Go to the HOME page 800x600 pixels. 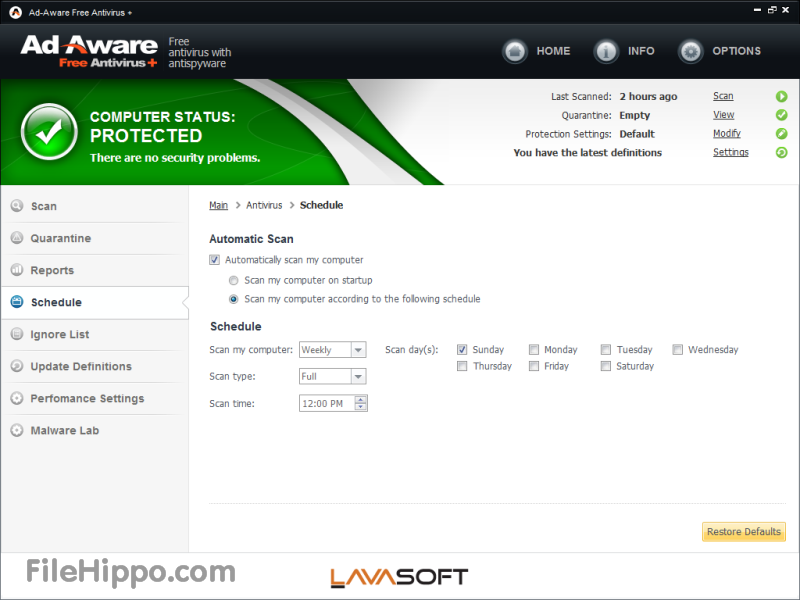click(553, 51)
